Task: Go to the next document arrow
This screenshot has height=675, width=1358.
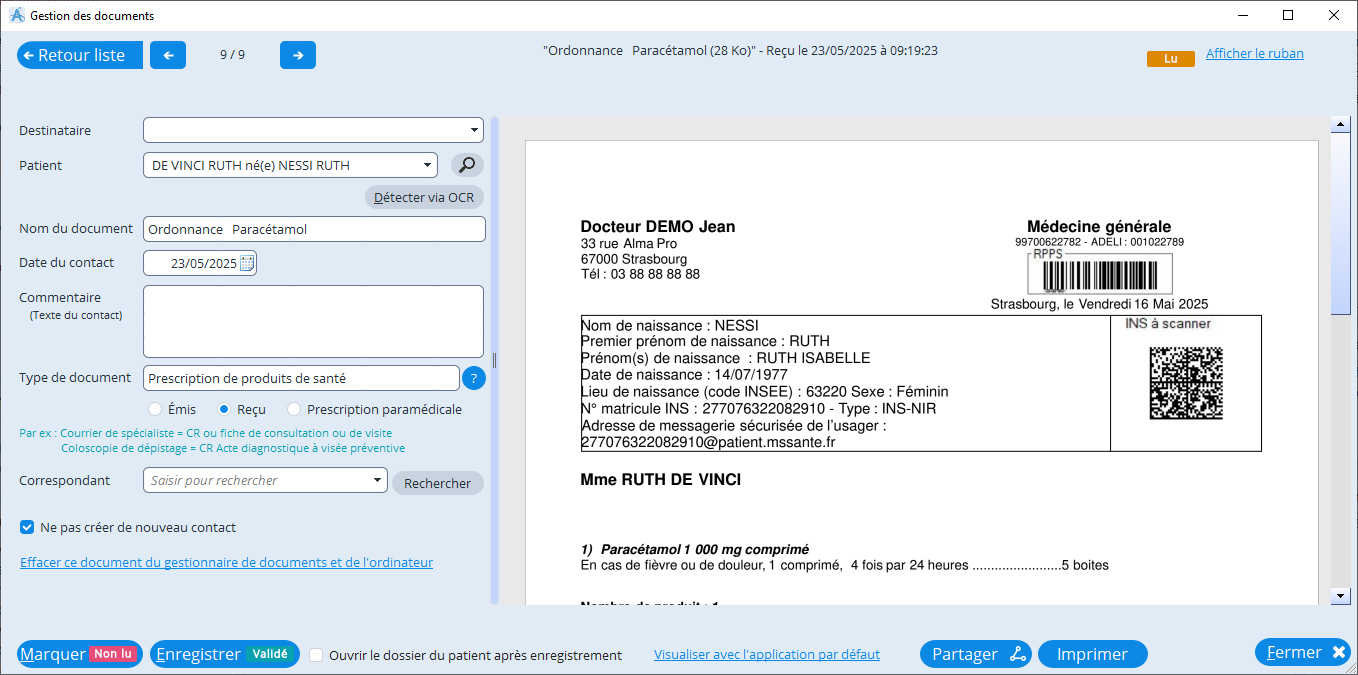Action: [298, 55]
